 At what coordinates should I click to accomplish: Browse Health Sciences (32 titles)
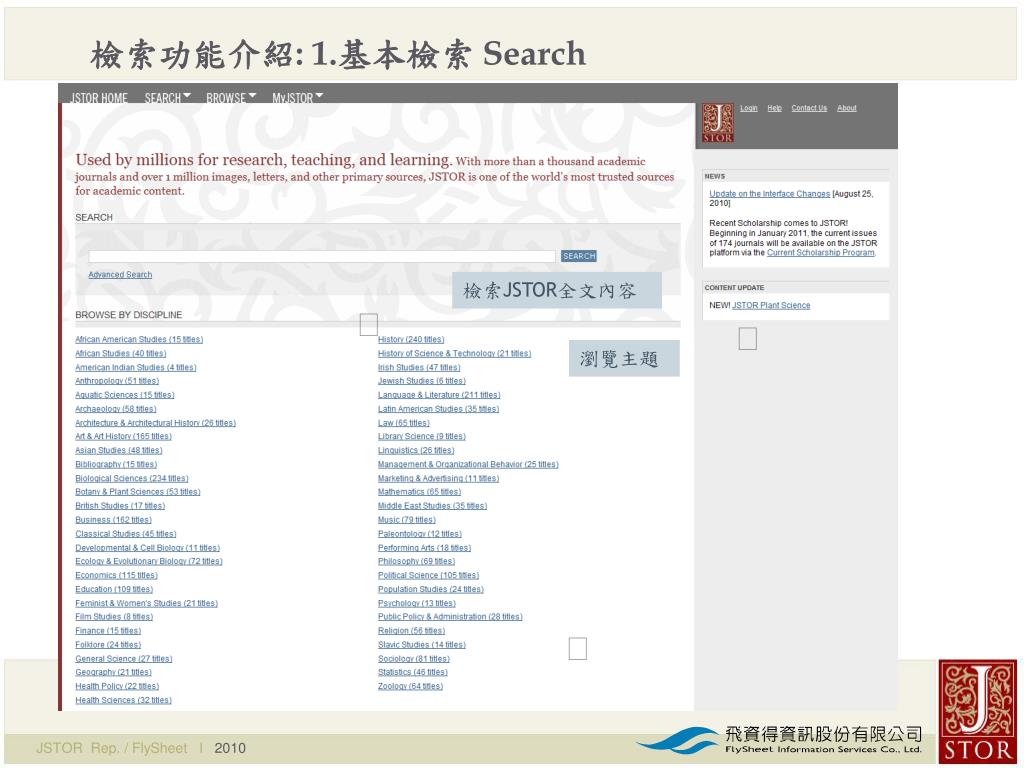click(123, 701)
